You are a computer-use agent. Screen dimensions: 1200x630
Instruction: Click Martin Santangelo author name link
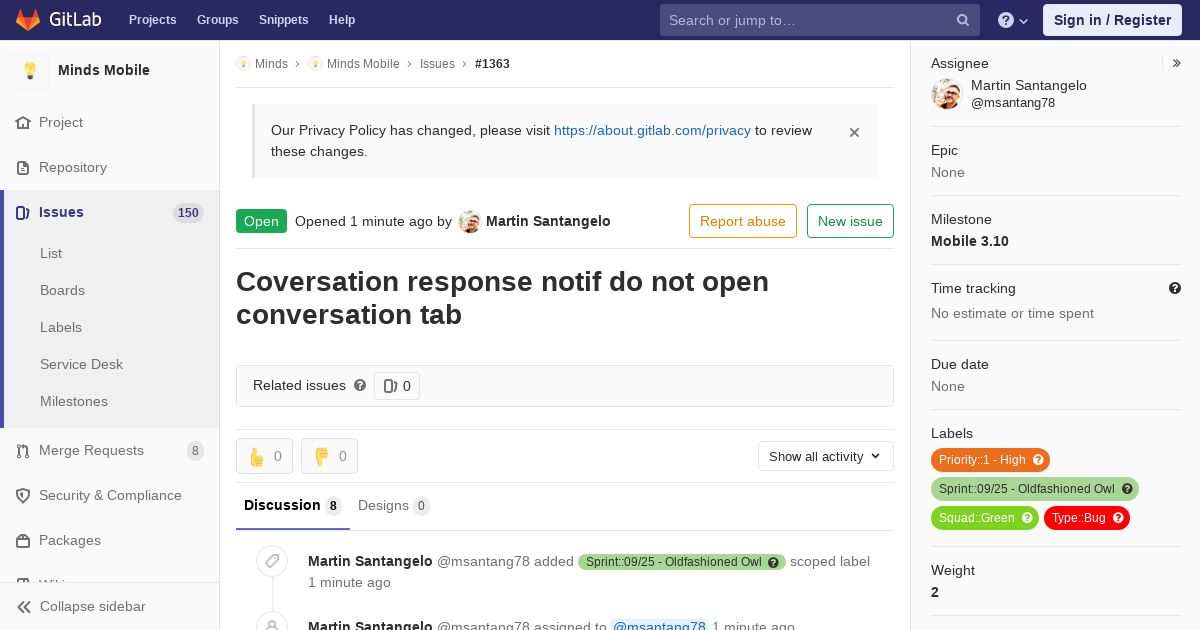pos(548,221)
